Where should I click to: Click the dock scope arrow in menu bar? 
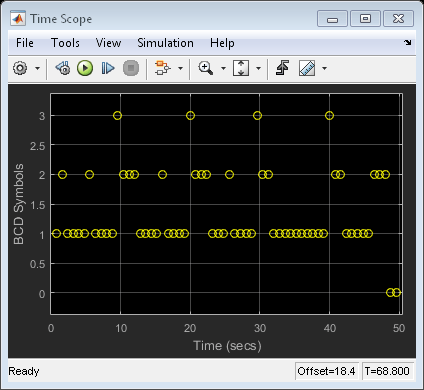click(x=408, y=42)
